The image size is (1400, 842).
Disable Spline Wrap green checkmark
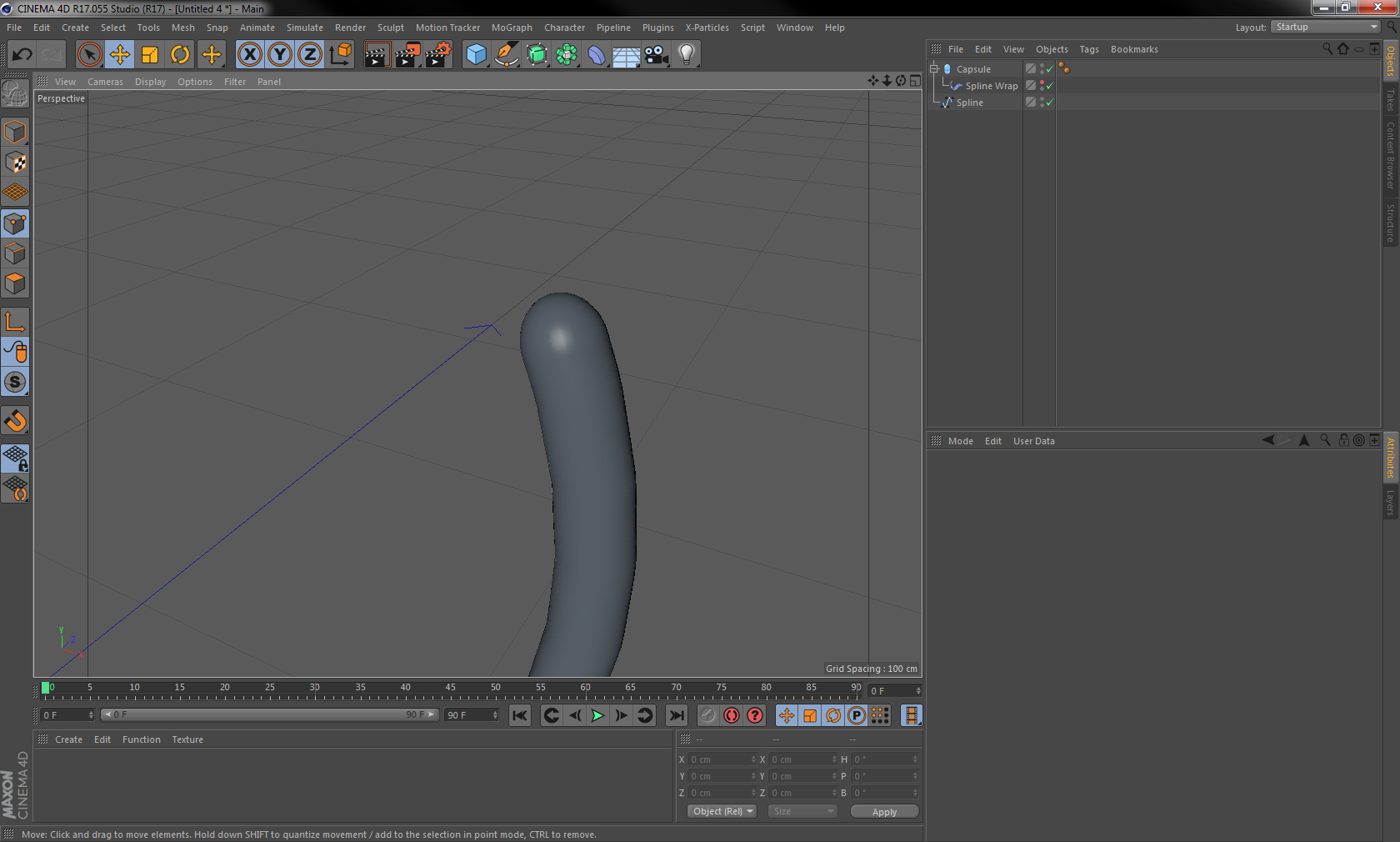(1049, 86)
